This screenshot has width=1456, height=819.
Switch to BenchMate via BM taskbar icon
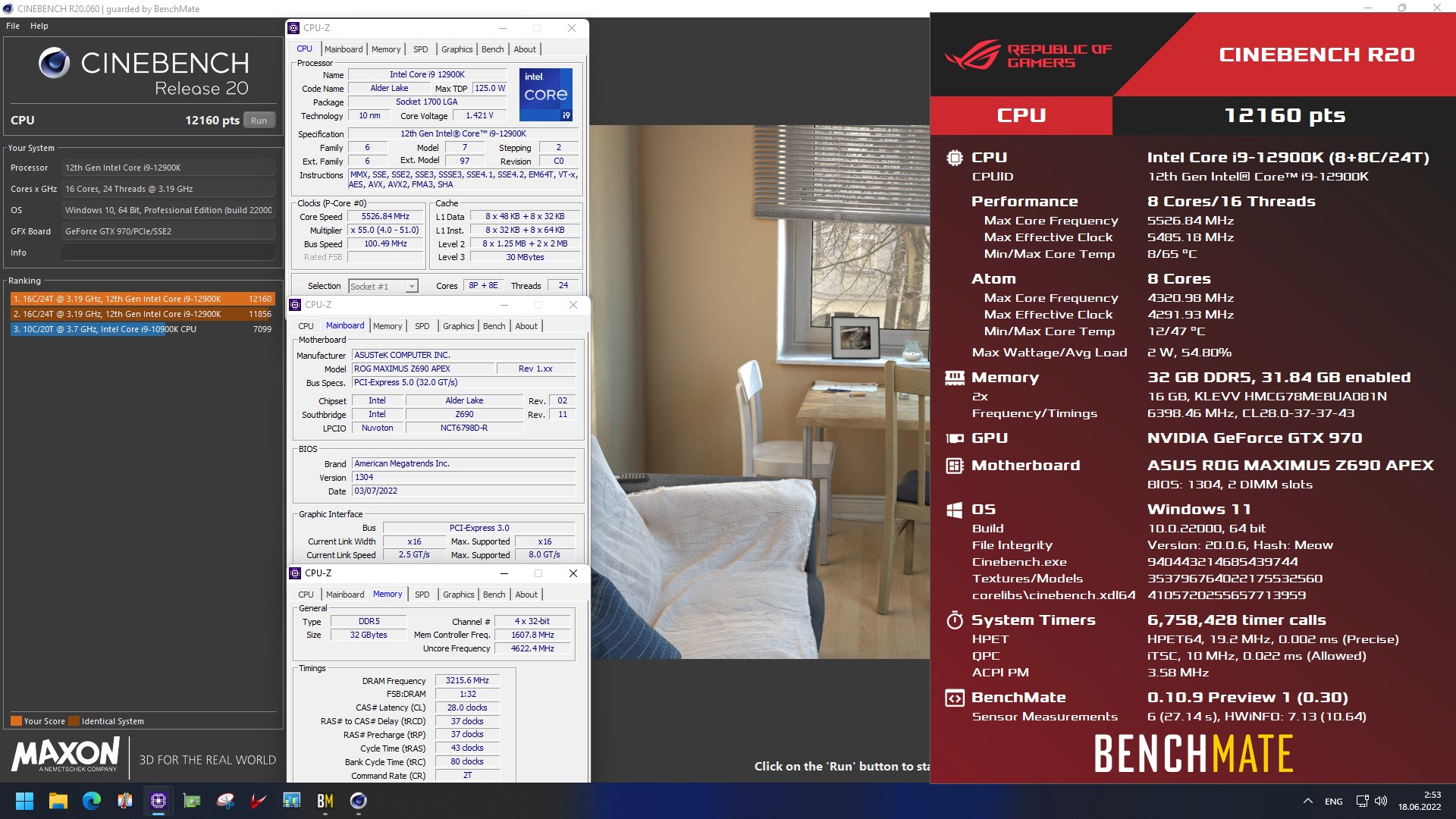[x=325, y=801]
